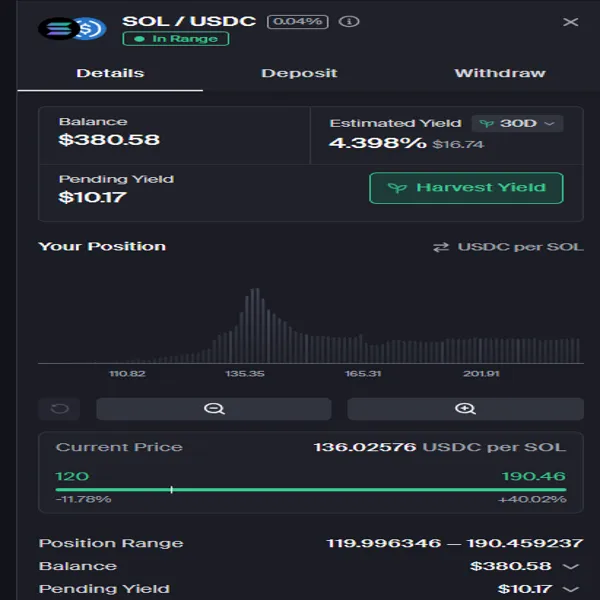This screenshot has height=600, width=600.
Task: Click the In Range status badge
Action: point(176,39)
